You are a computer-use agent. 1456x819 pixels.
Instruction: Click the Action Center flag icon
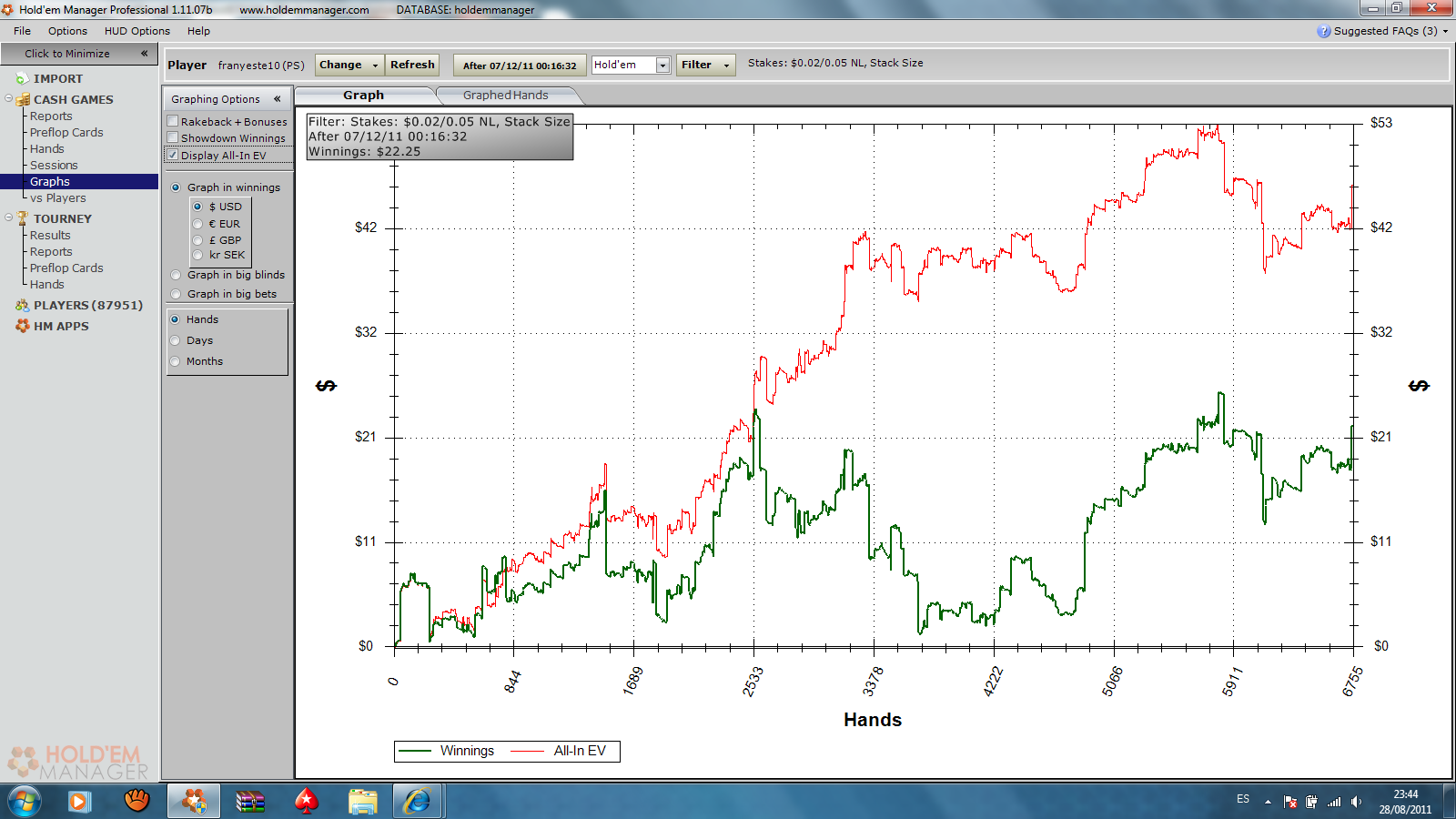tap(1290, 802)
